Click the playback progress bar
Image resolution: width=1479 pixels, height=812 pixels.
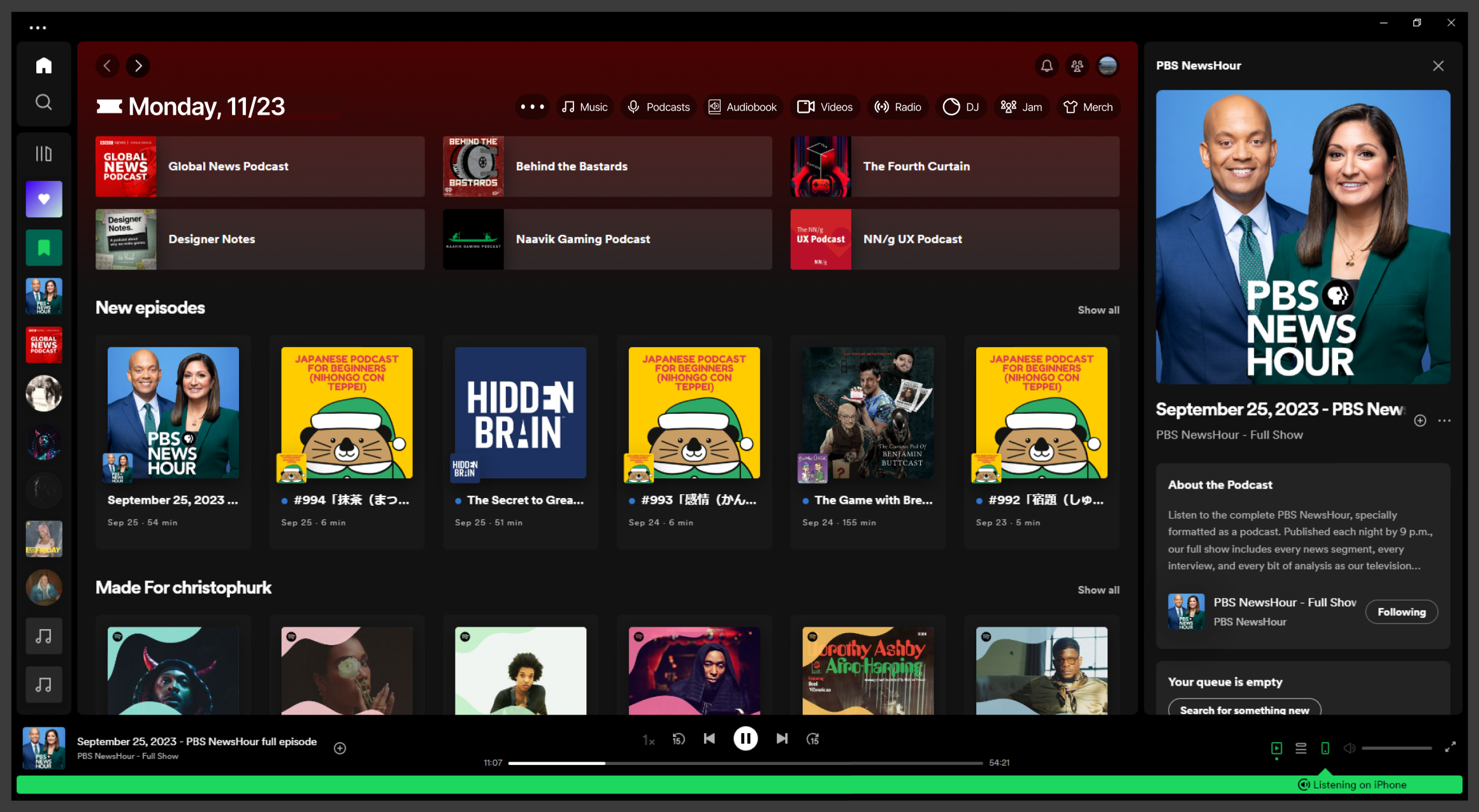click(744, 763)
